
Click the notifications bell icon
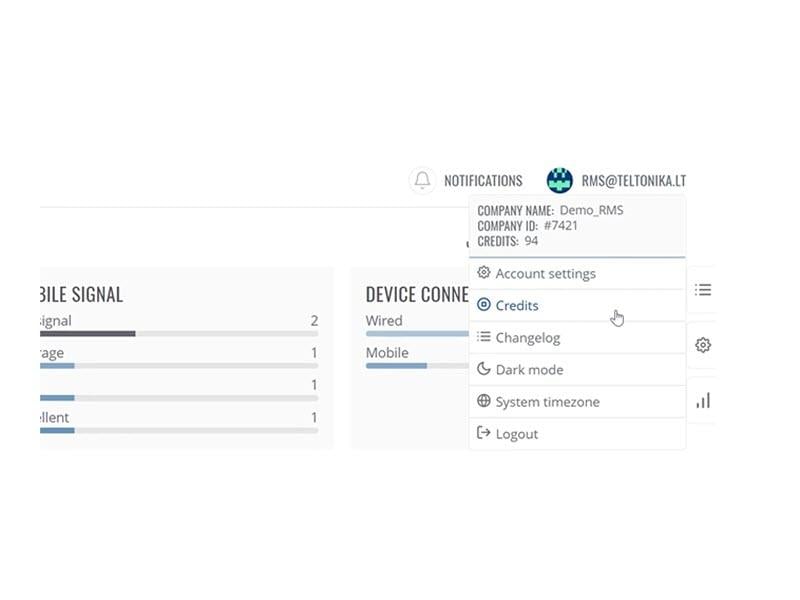(422, 180)
